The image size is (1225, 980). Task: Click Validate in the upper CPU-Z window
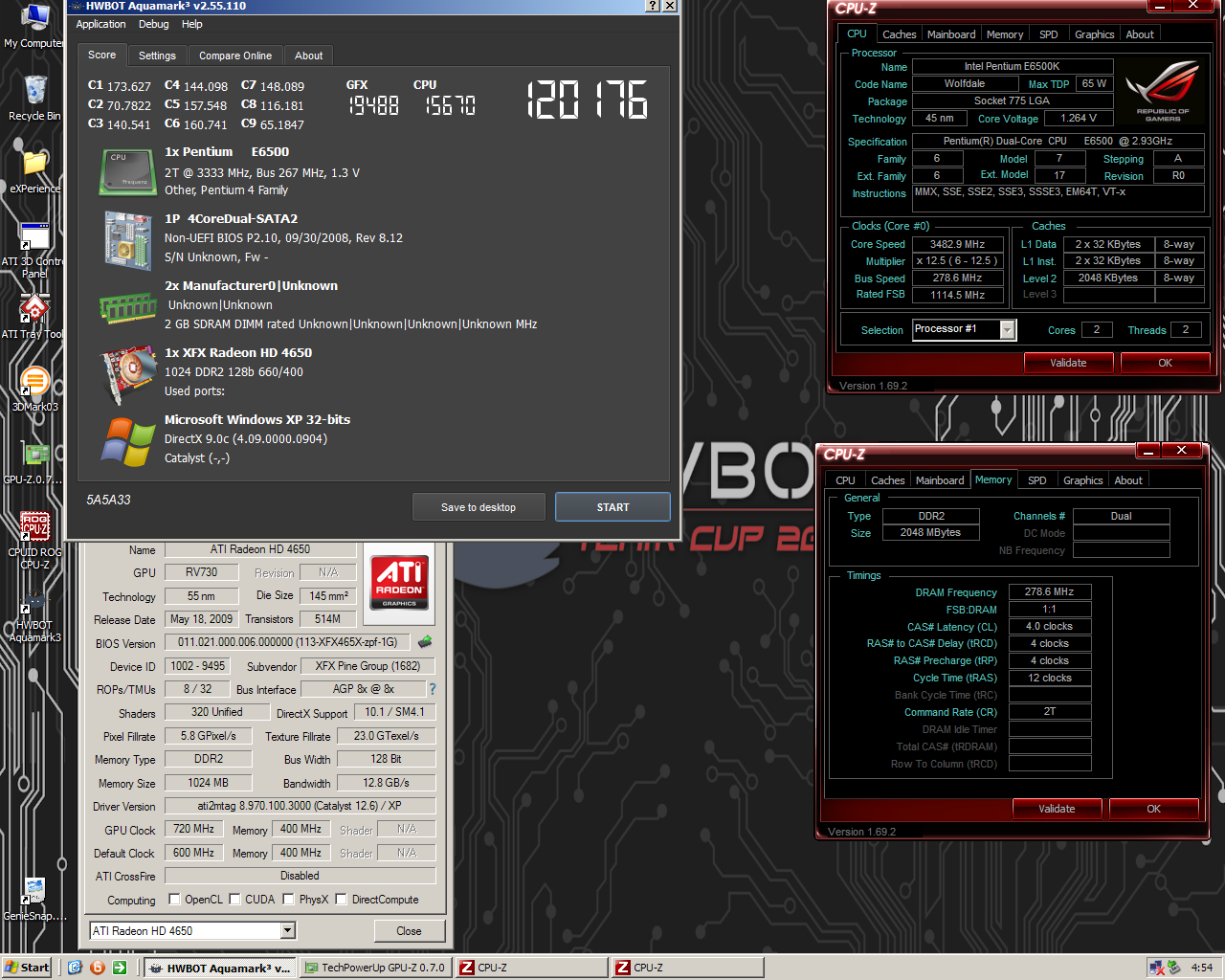tap(1068, 363)
